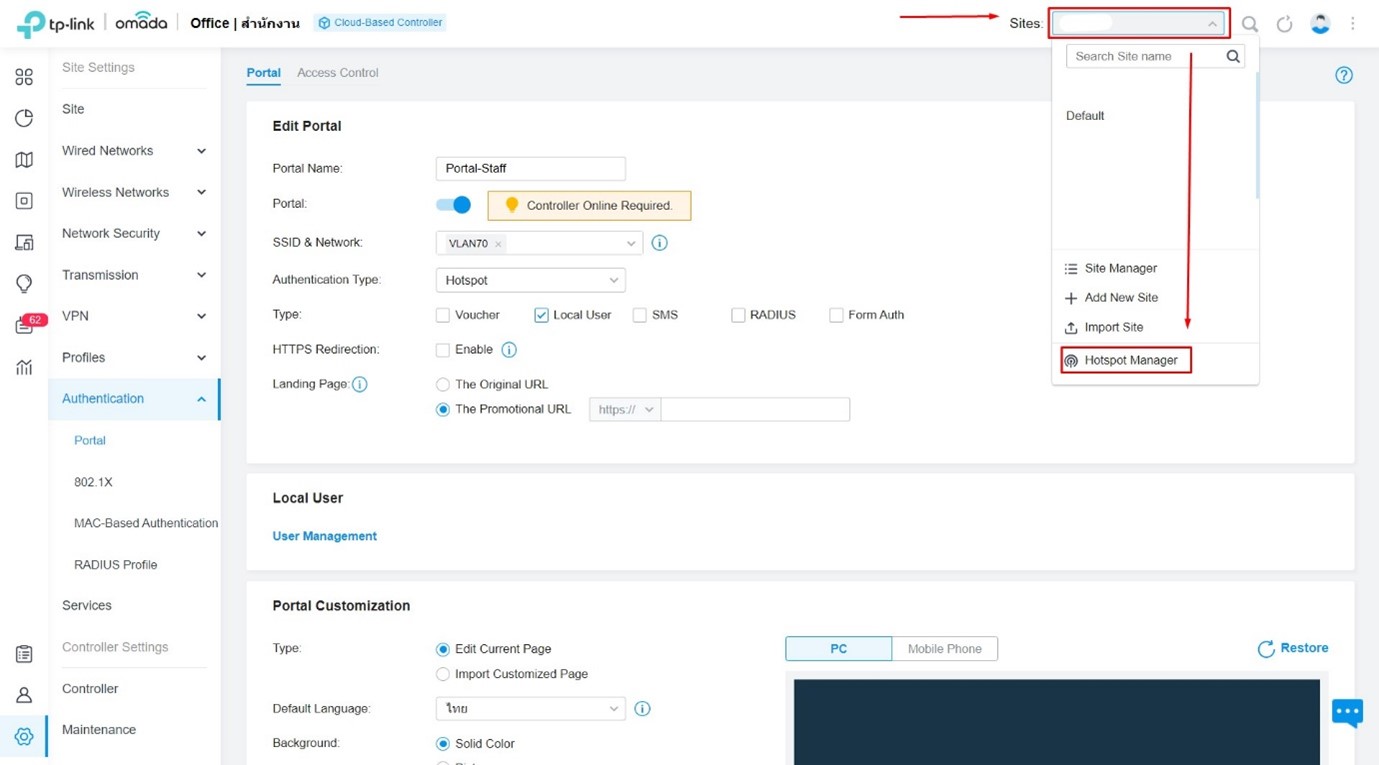Image resolution: width=1379 pixels, height=765 pixels.
Task: Open the Statistics pie chart icon
Action: (x=24, y=118)
